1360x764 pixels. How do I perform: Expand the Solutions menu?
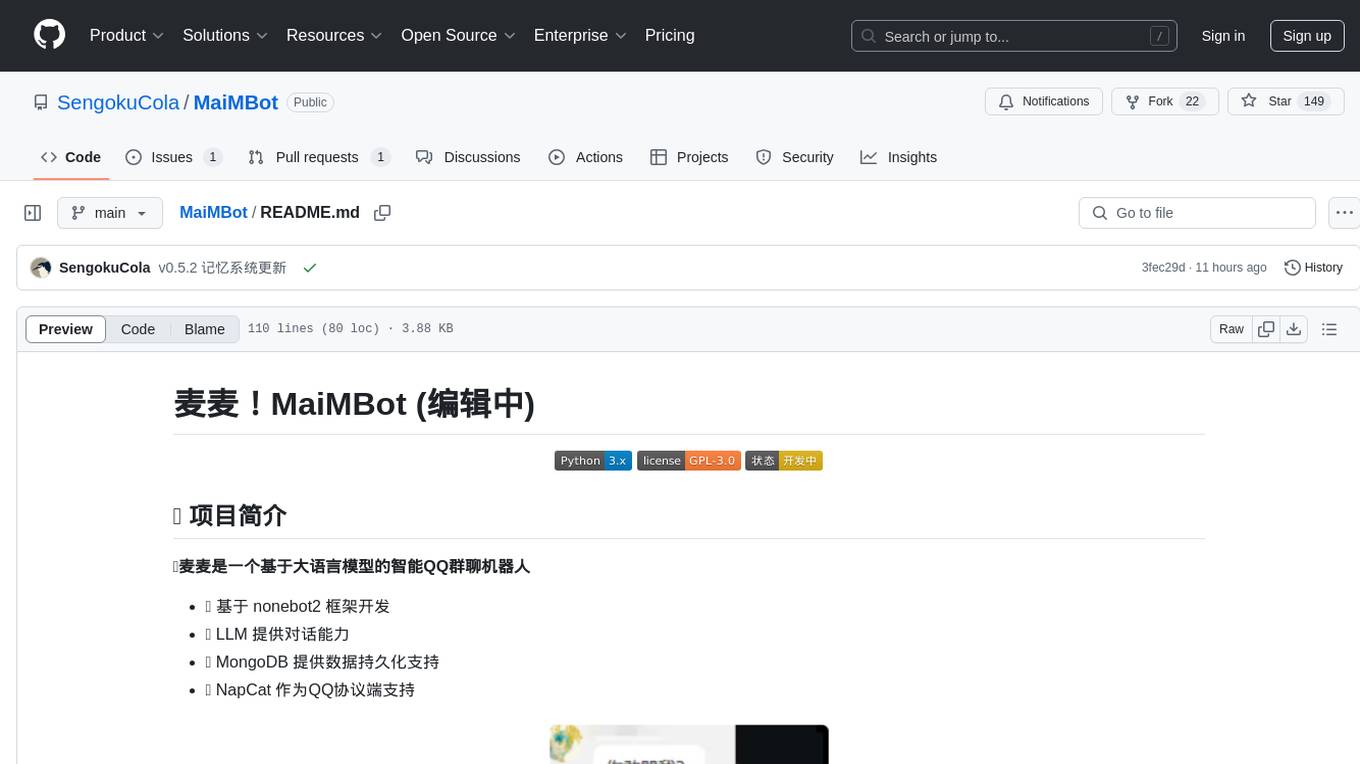225,35
